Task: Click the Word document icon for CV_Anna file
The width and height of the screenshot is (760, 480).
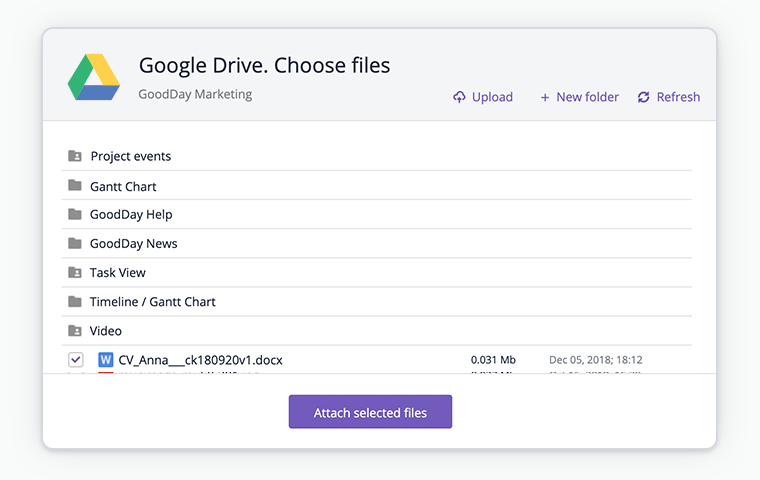Action: click(x=106, y=360)
